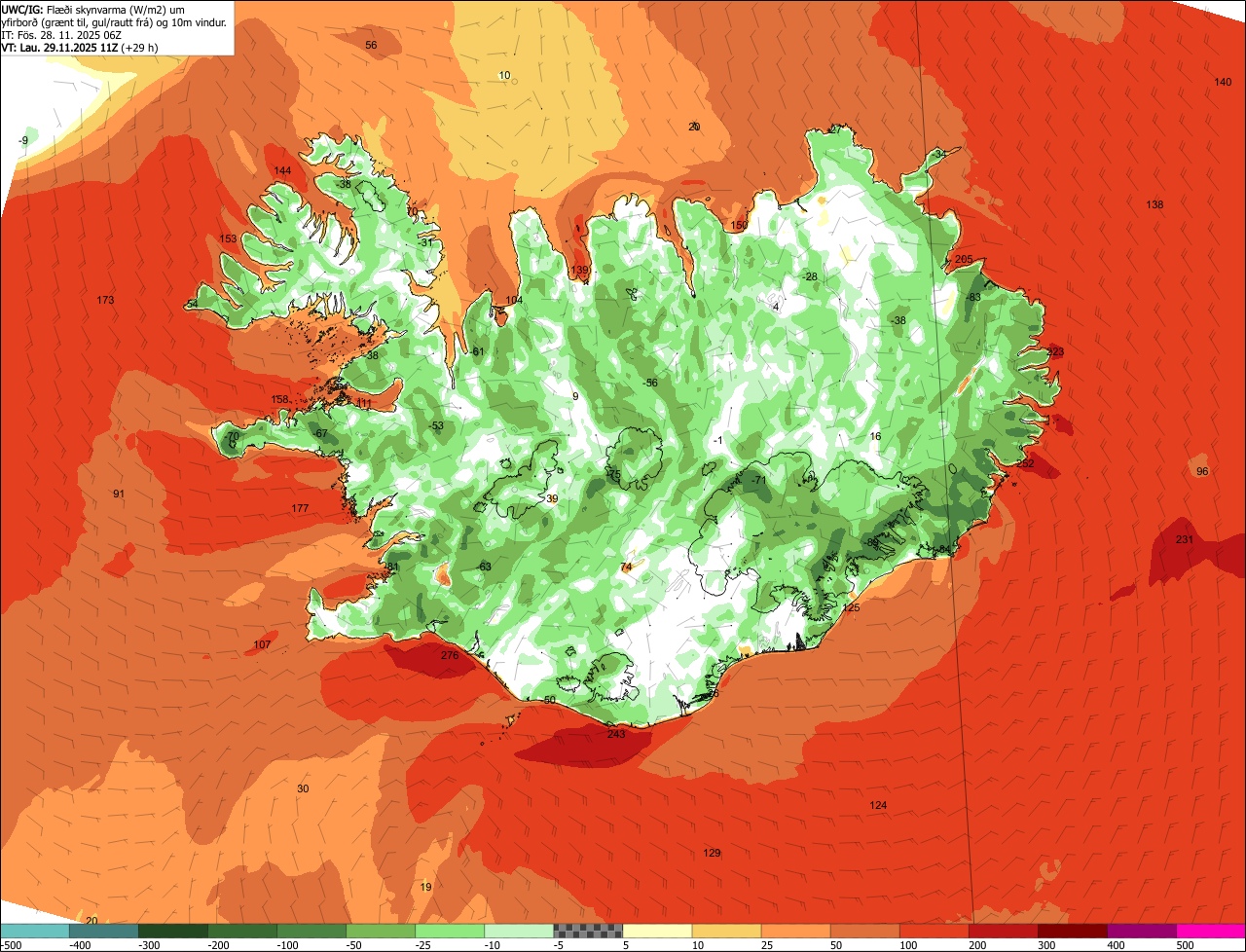
Task: Click the 158 flux value on the map
Action: pyautogui.click(x=279, y=400)
